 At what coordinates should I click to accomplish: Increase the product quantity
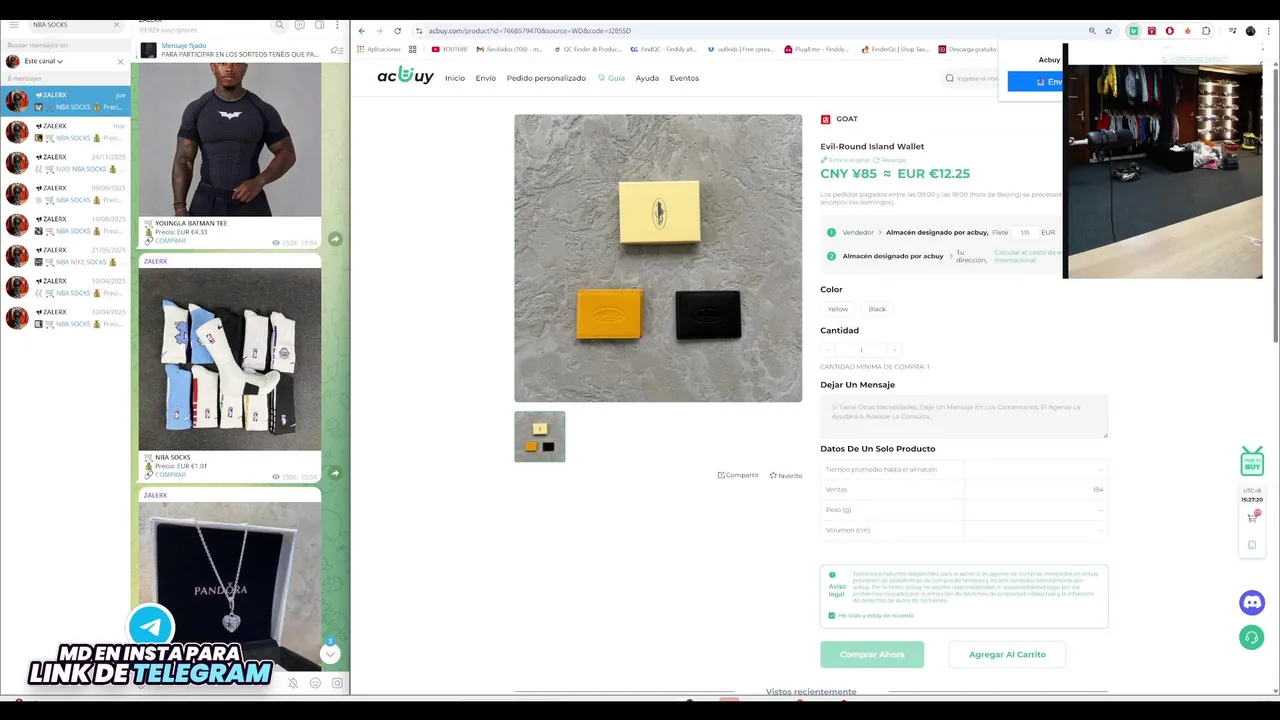(x=894, y=350)
